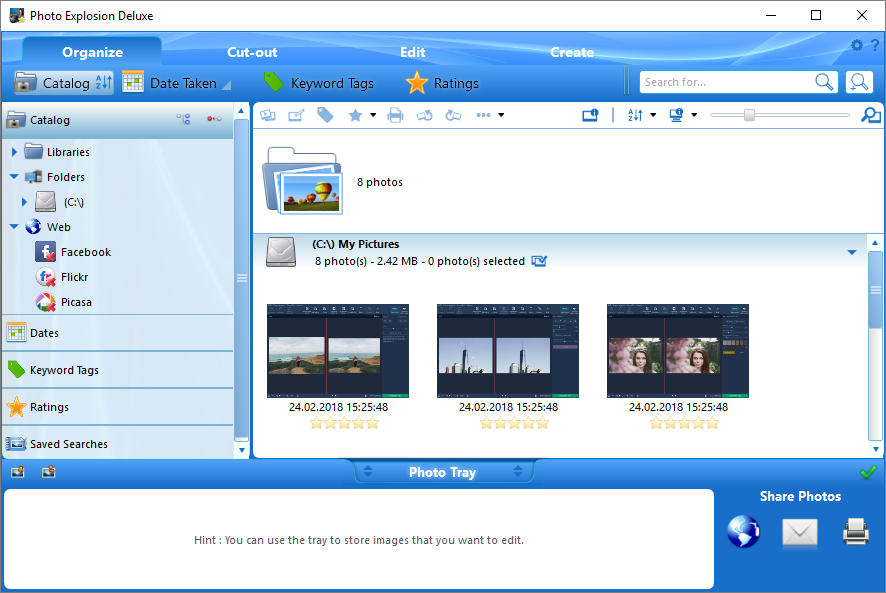This screenshot has height=593, width=886.
Task: Click the find photos magnifier toolbar icon
Action: [x=871, y=115]
